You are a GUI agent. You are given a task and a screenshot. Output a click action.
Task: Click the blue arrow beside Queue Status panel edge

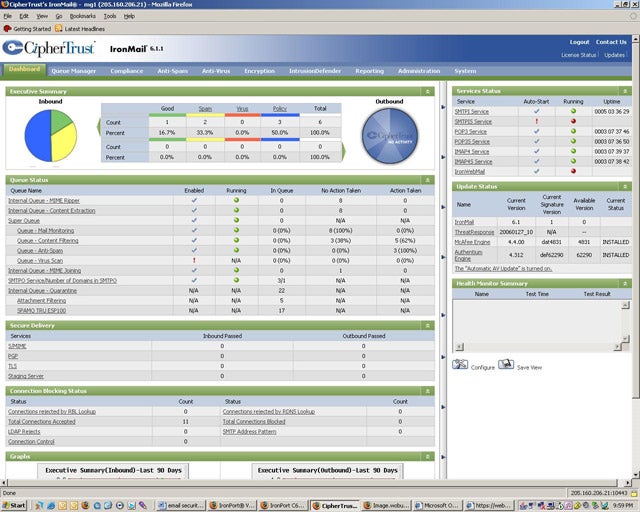pos(443,207)
